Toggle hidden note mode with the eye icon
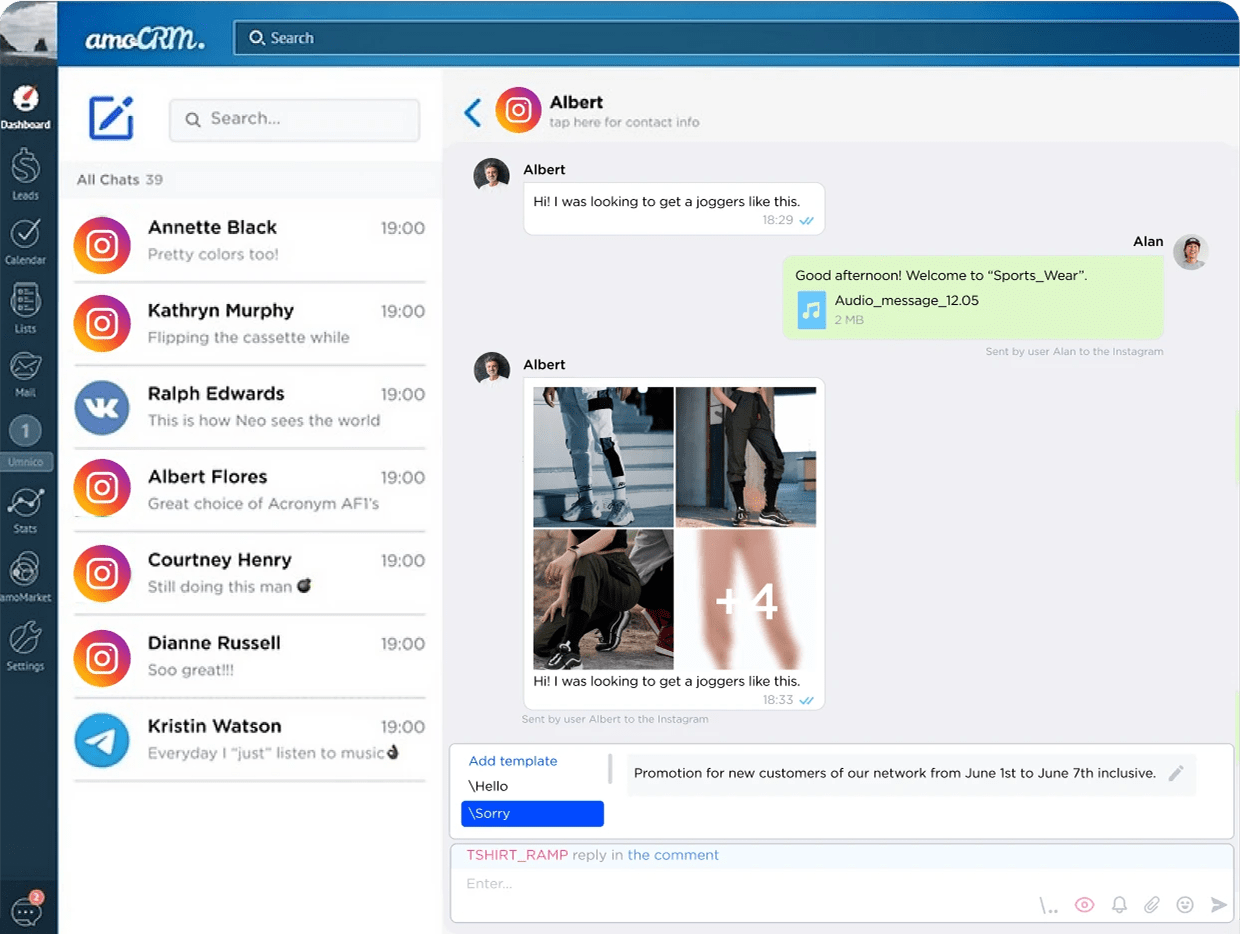 pyautogui.click(x=1084, y=904)
